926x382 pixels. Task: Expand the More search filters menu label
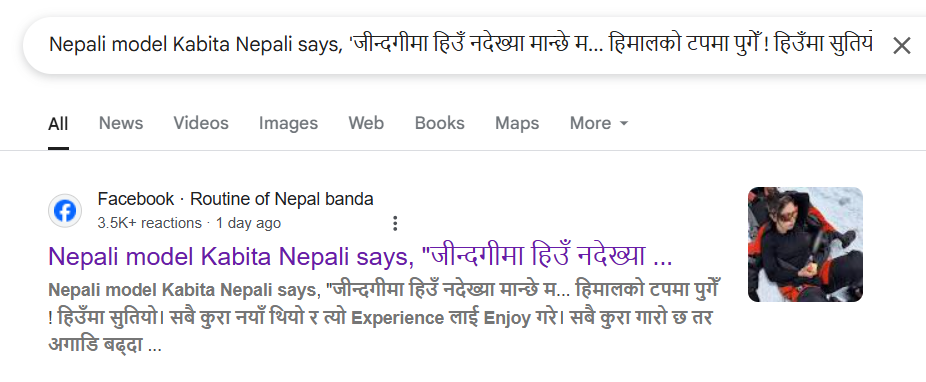[590, 123]
